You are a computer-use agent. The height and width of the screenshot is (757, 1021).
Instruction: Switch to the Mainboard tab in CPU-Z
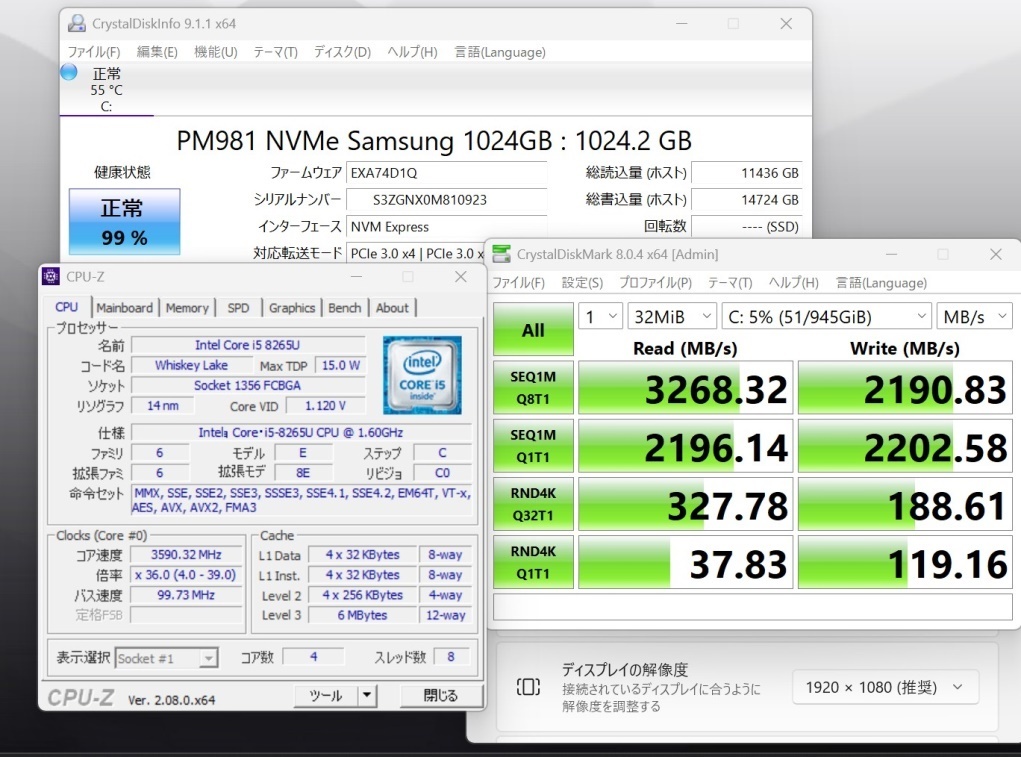click(124, 308)
